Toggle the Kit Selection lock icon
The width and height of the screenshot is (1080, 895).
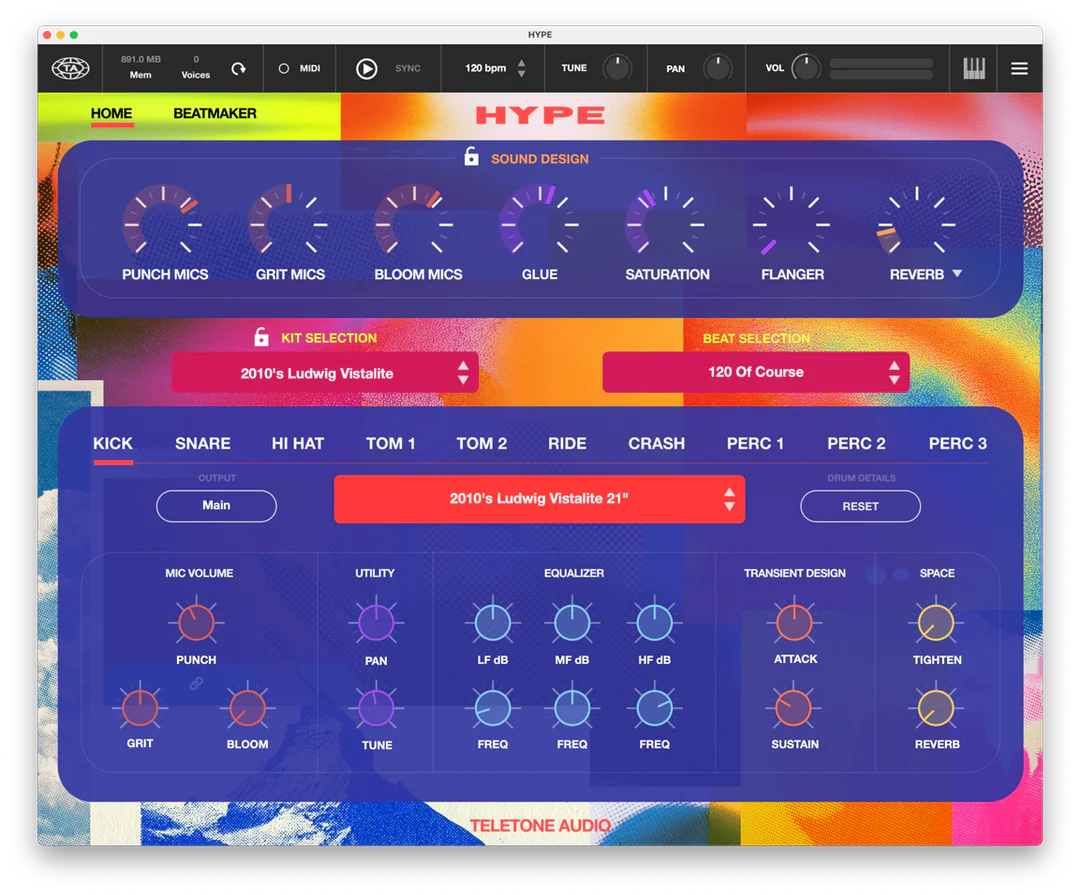coord(261,336)
